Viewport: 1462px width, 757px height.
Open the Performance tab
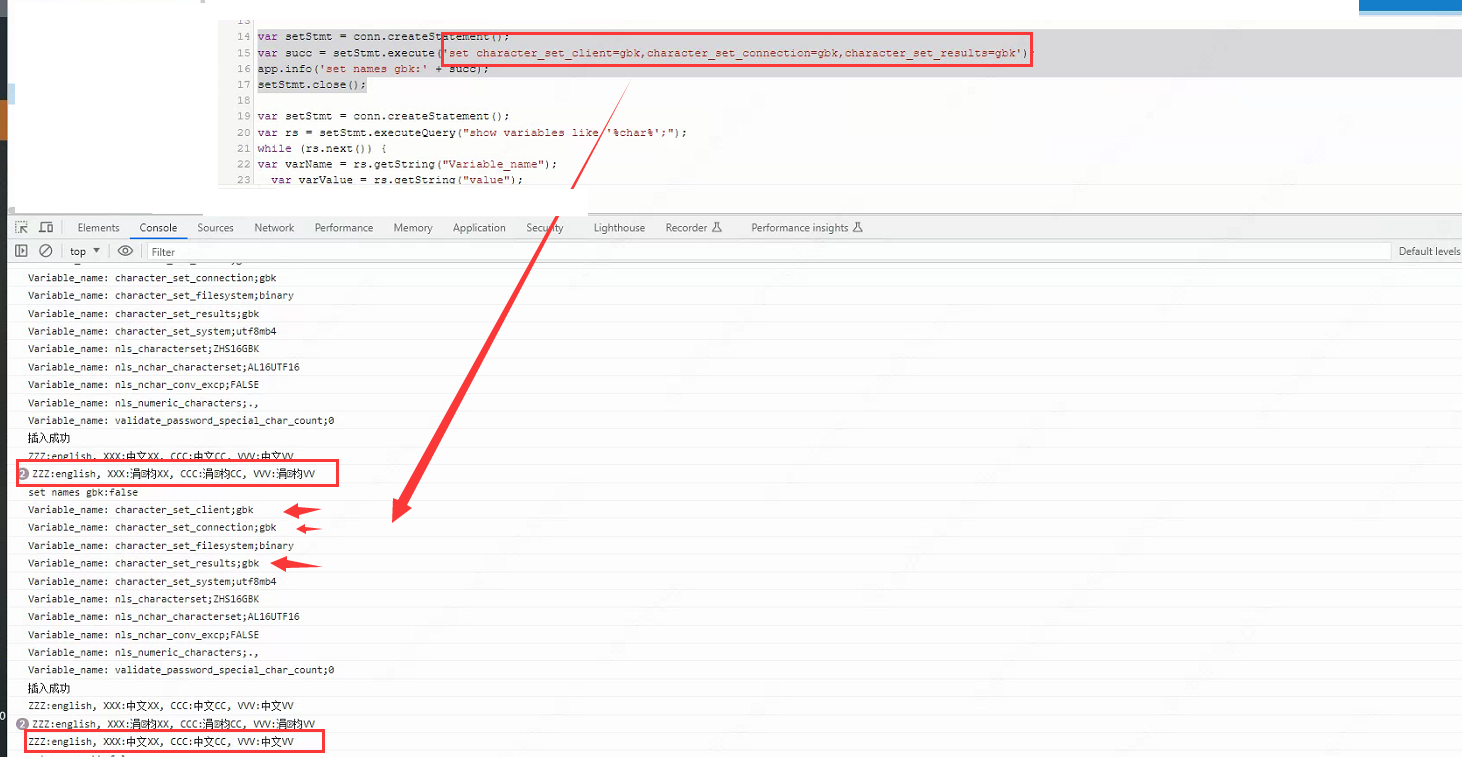click(344, 228)
